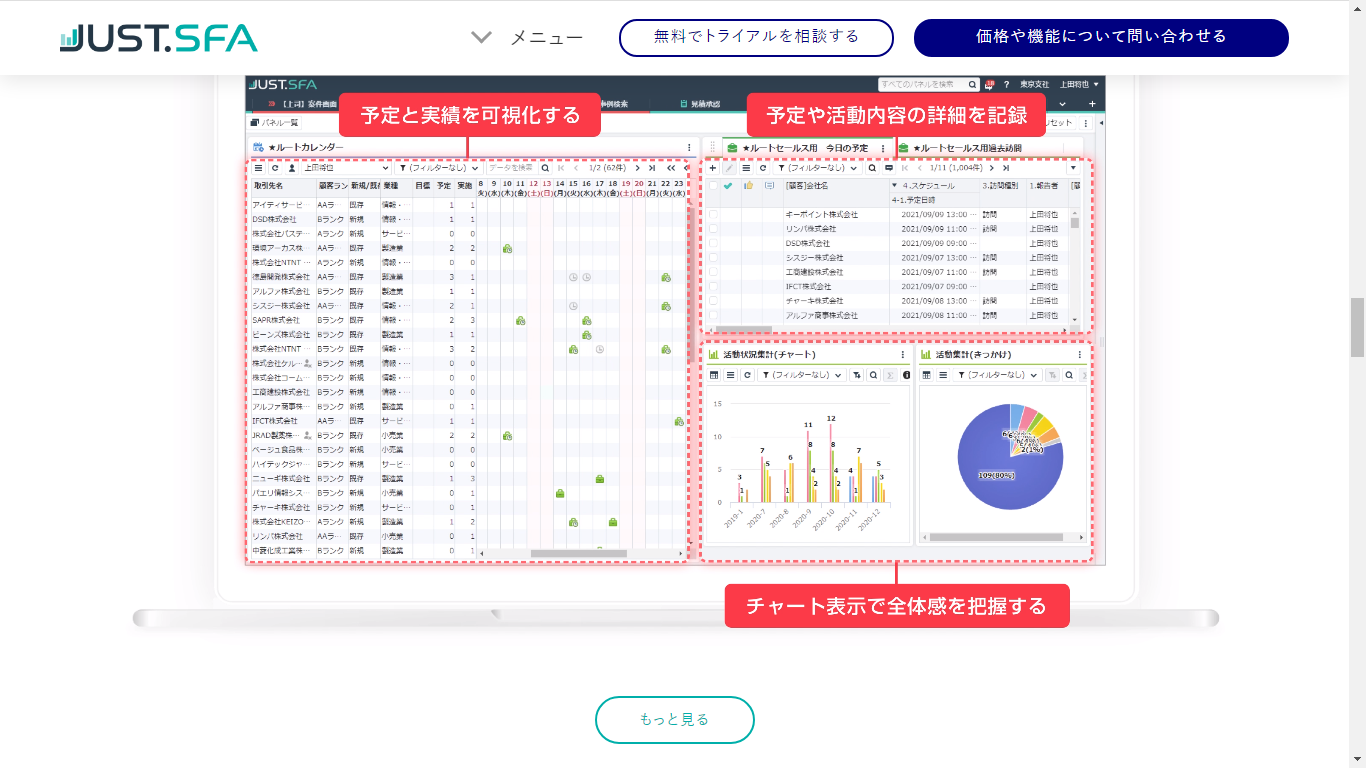Click the comment icon in 今日の予定 toolbar

click(889, 168)
